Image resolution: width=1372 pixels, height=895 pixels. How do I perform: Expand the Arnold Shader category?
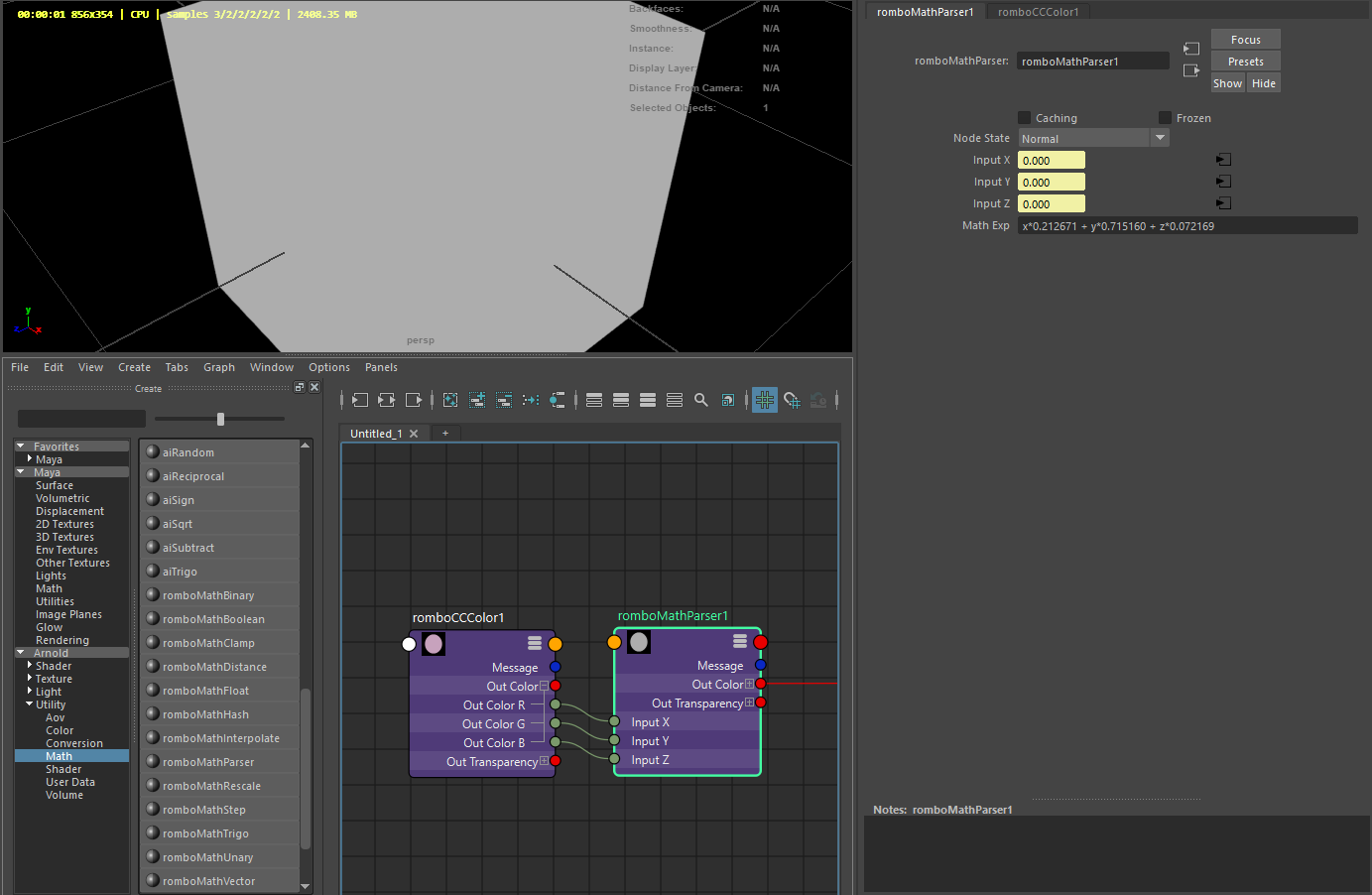30,666
